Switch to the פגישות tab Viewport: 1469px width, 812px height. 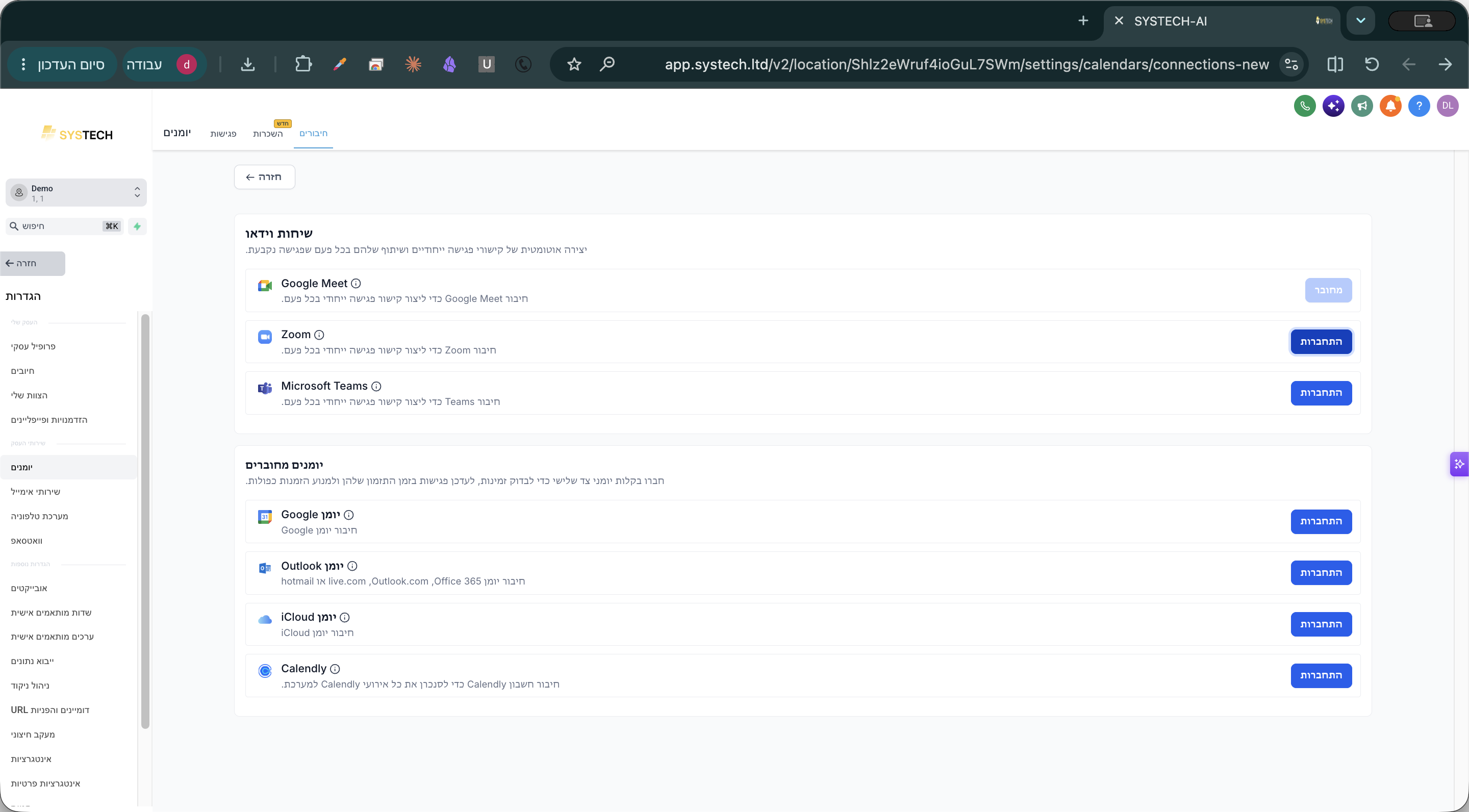(x=223, y=134)
